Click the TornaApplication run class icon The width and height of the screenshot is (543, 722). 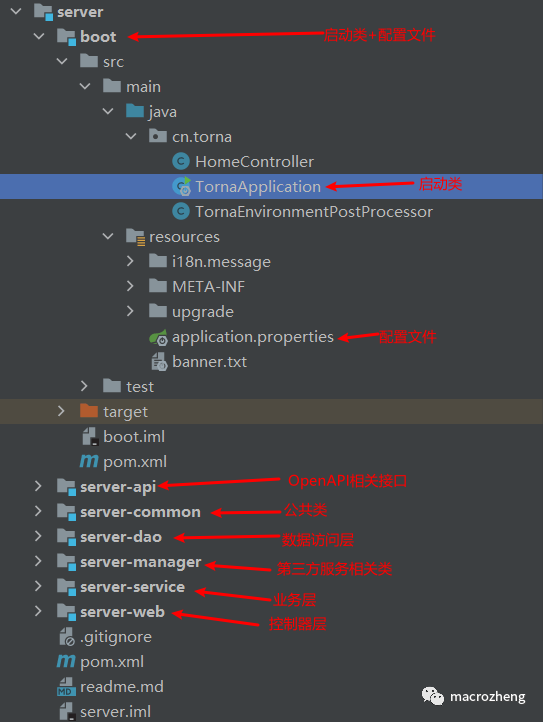point(181,186)
